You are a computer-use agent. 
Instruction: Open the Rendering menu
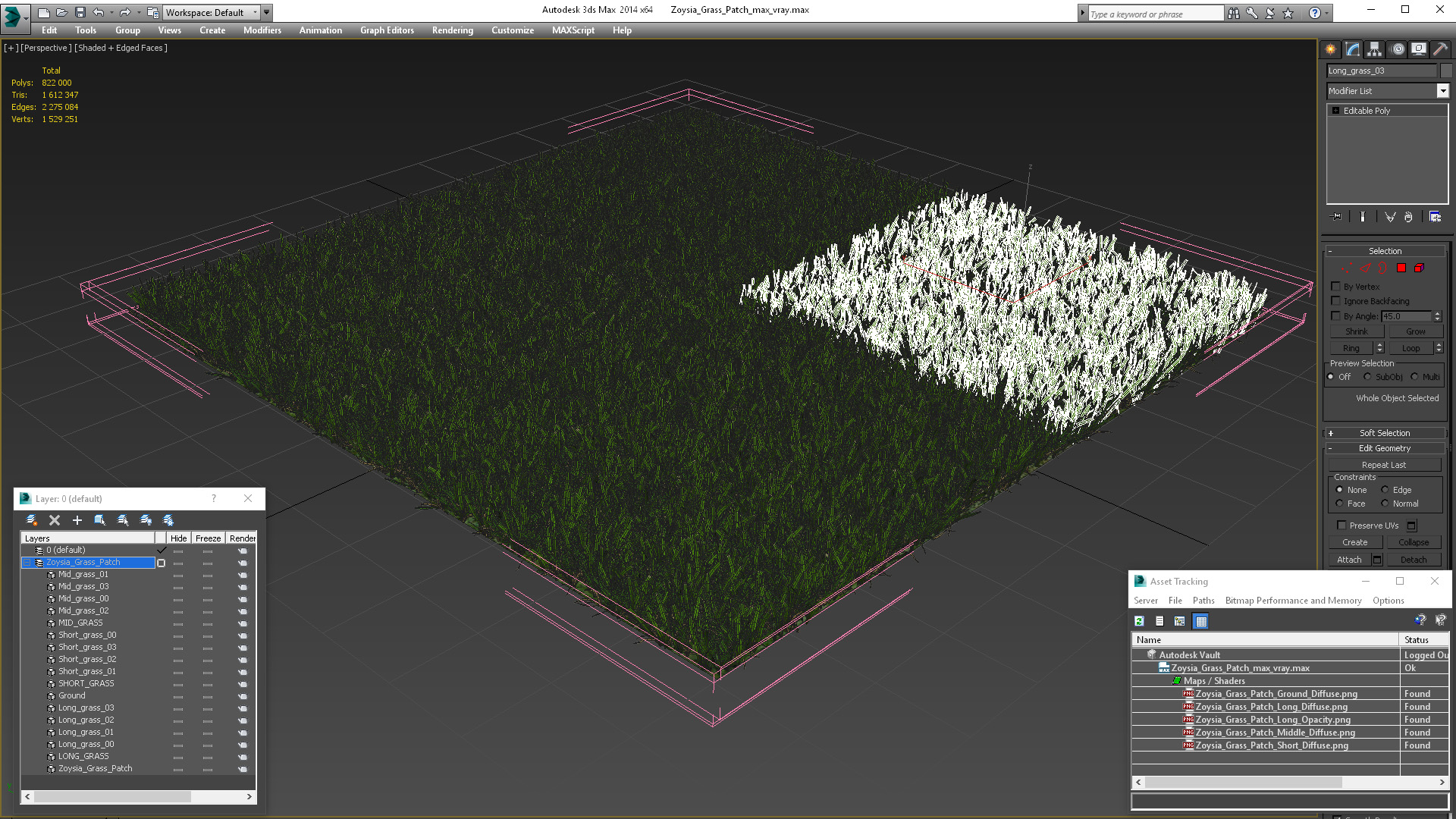[452, 30]
